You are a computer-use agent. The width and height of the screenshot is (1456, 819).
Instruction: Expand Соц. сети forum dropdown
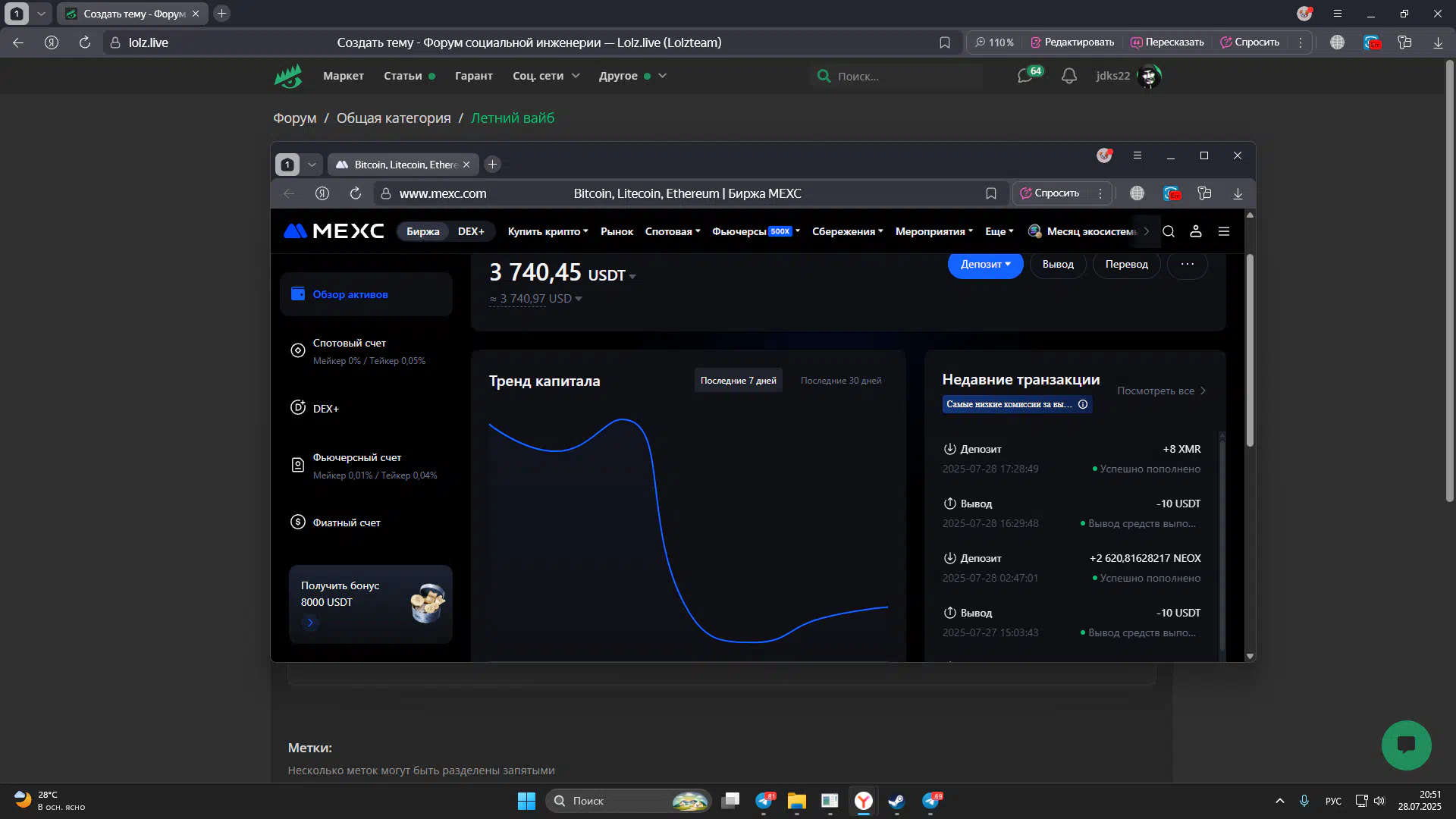[546, 76]
